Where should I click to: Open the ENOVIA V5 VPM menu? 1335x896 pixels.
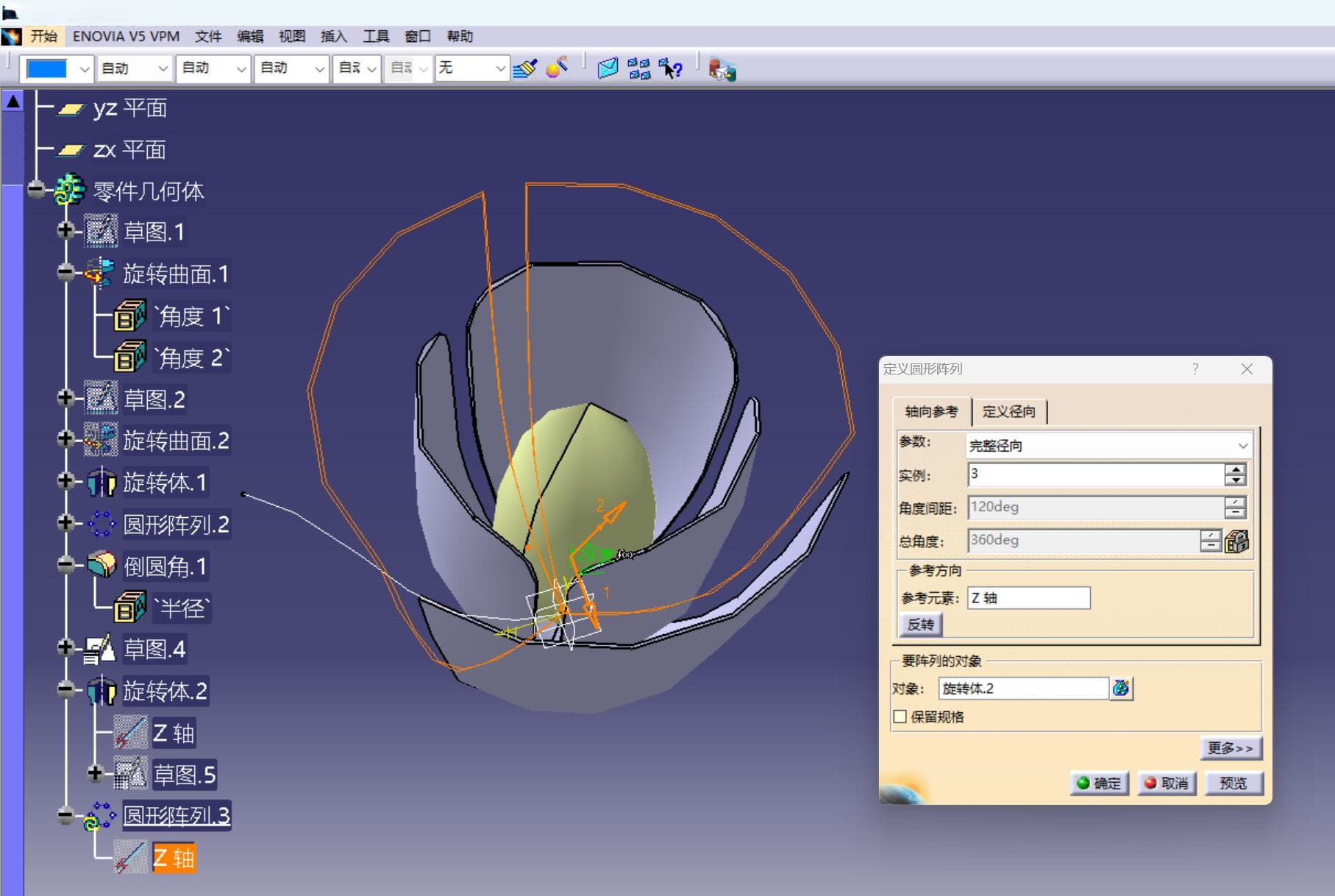(x=126, y=36)
